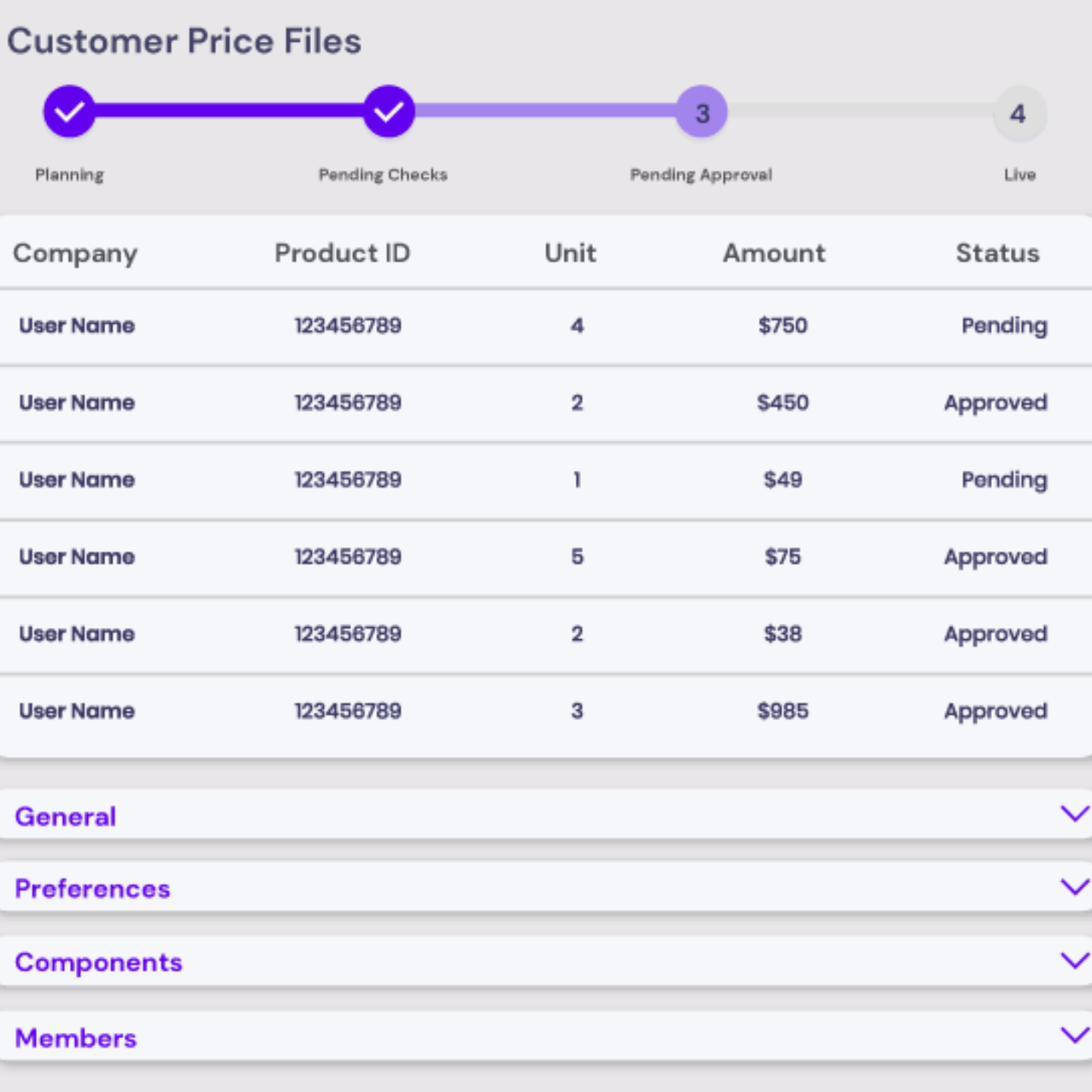Click the Product ID column header
The height and width of the screenshot is (1092, 1092).
coord(342,253)
